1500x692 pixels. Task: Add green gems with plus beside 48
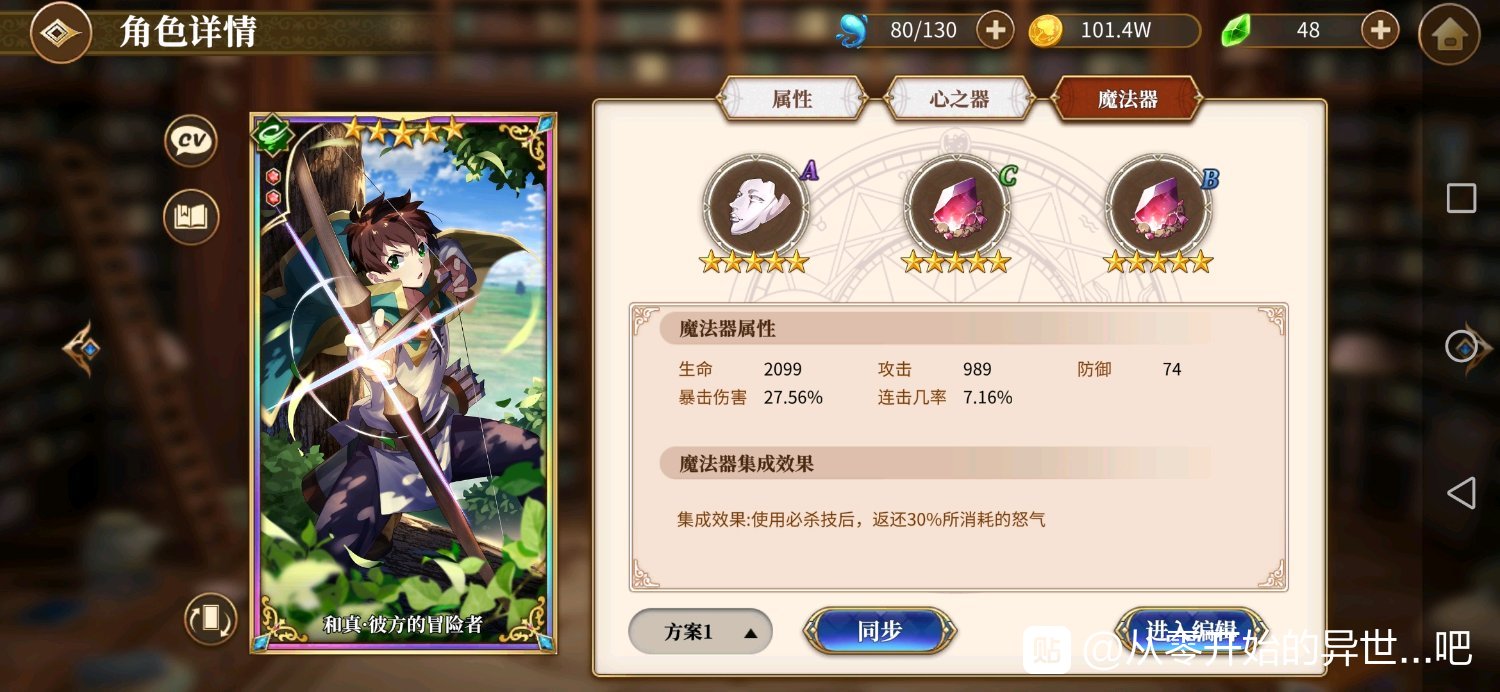point(1380,31)
